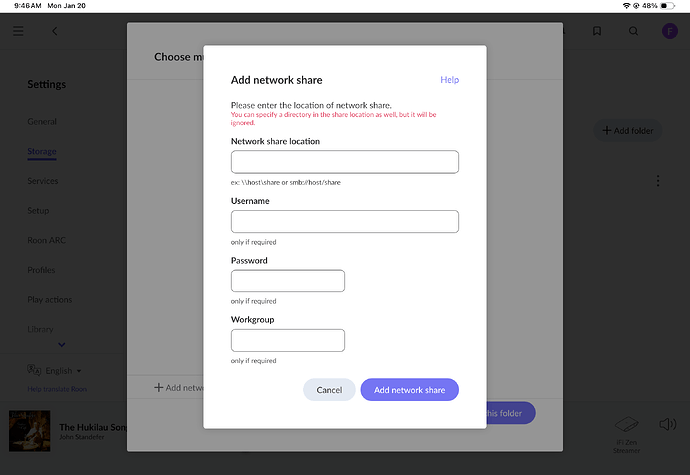Select the iFi Zen Streamer zone icon

(626, 424)
